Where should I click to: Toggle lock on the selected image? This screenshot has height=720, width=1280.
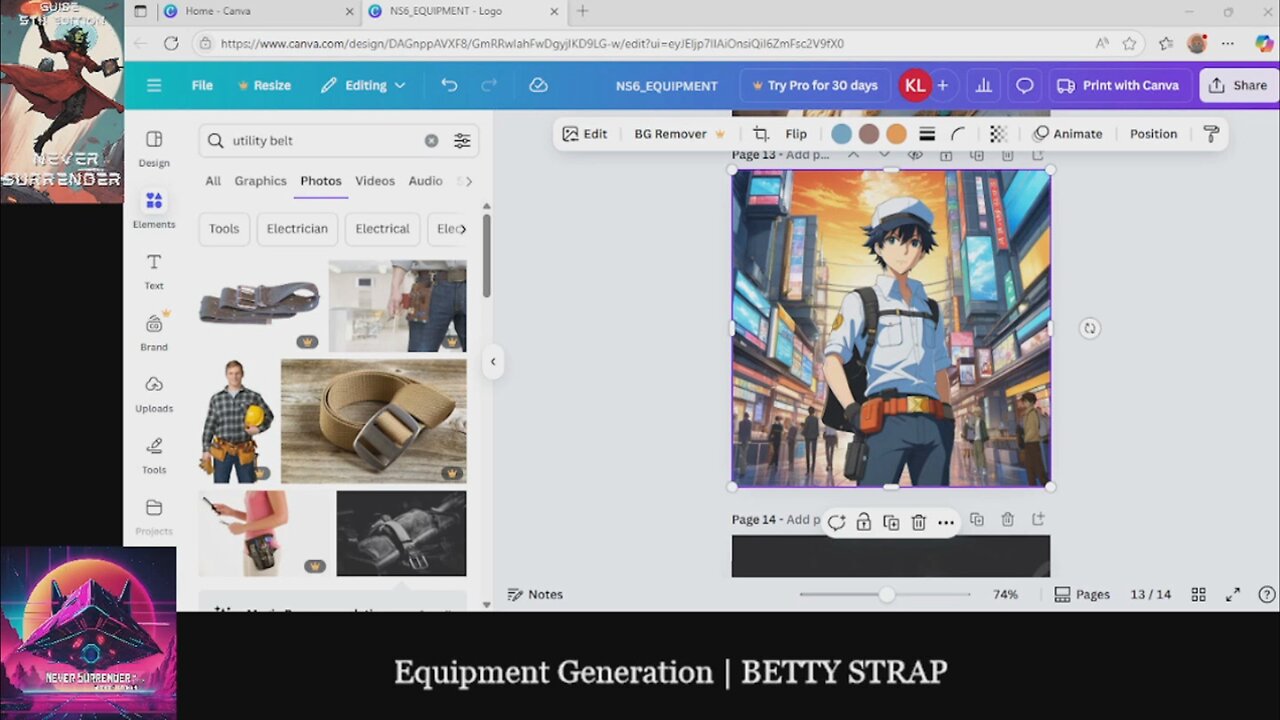[863, 522]
